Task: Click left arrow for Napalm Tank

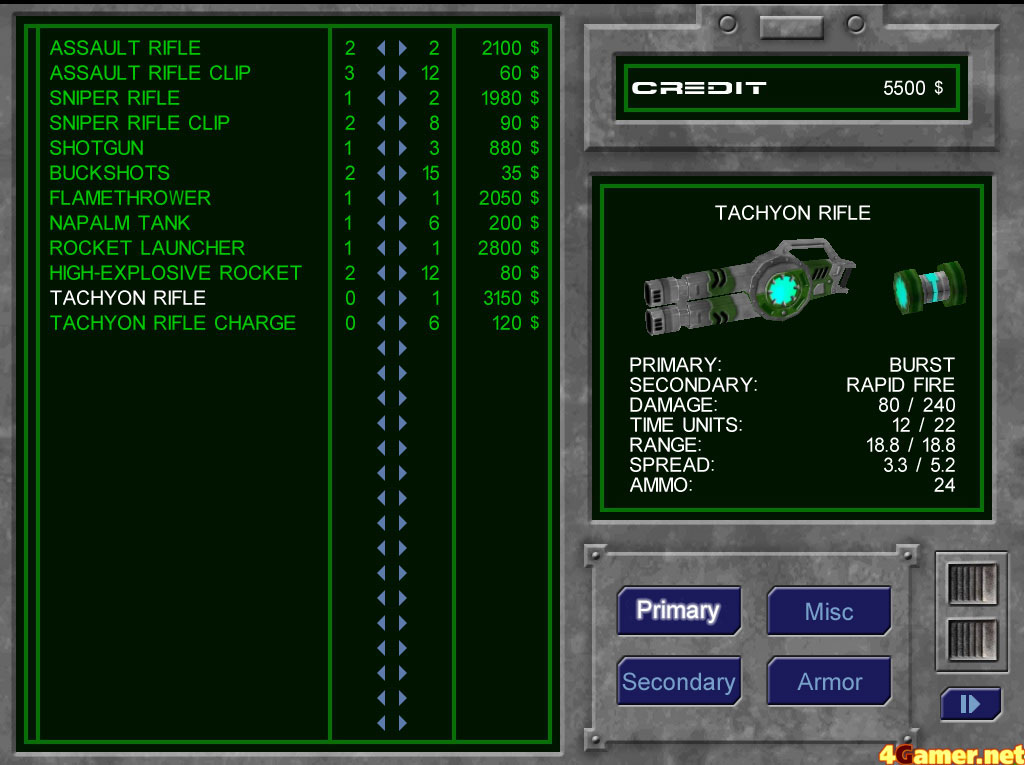Action: point(381,223)
